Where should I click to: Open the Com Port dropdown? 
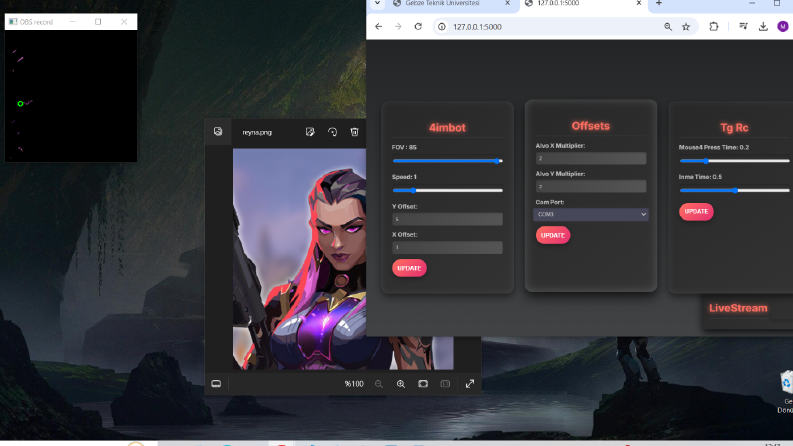[591, 214]
